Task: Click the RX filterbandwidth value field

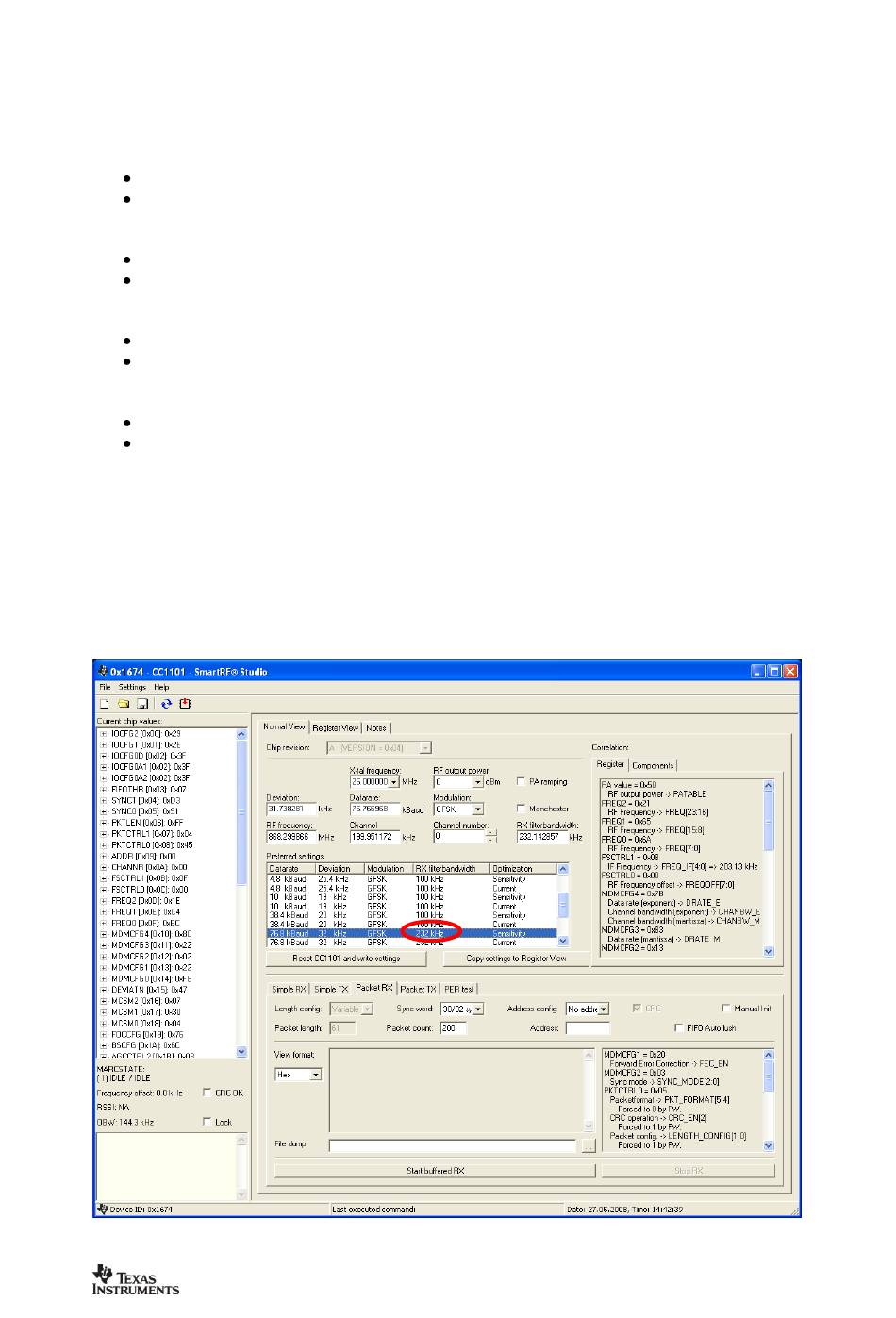Action: [x=541, y=836]
